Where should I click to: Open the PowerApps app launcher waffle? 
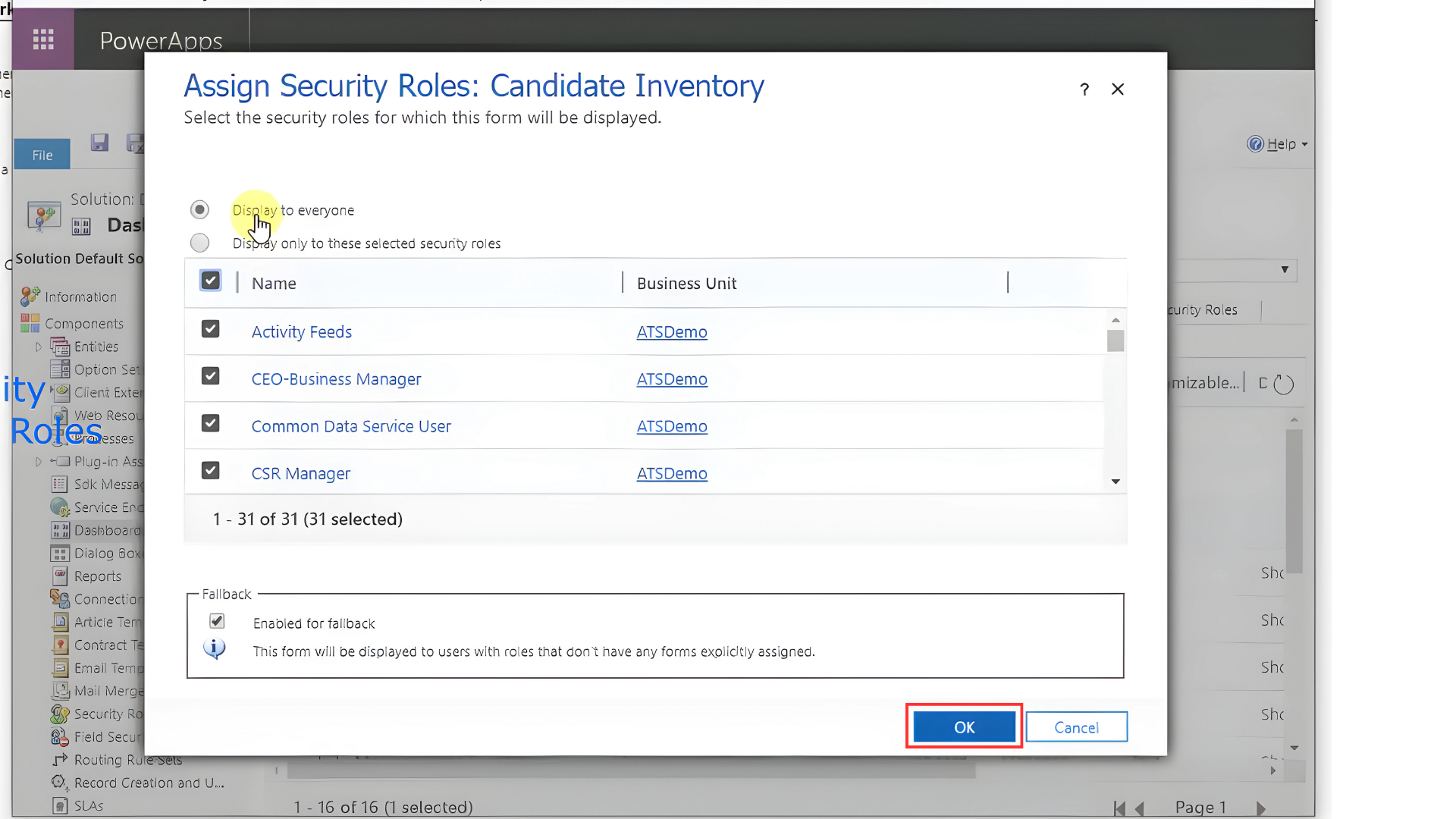coord(43,39)
